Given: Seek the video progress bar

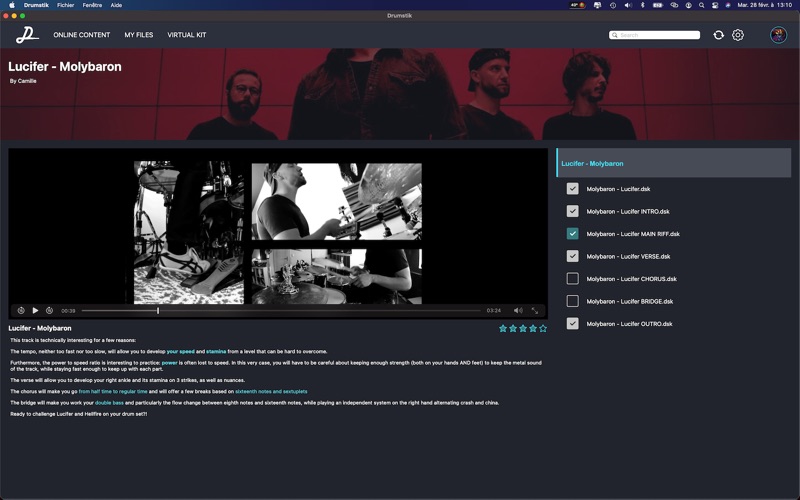Looking at the screenshot, I should pos(281,310).
